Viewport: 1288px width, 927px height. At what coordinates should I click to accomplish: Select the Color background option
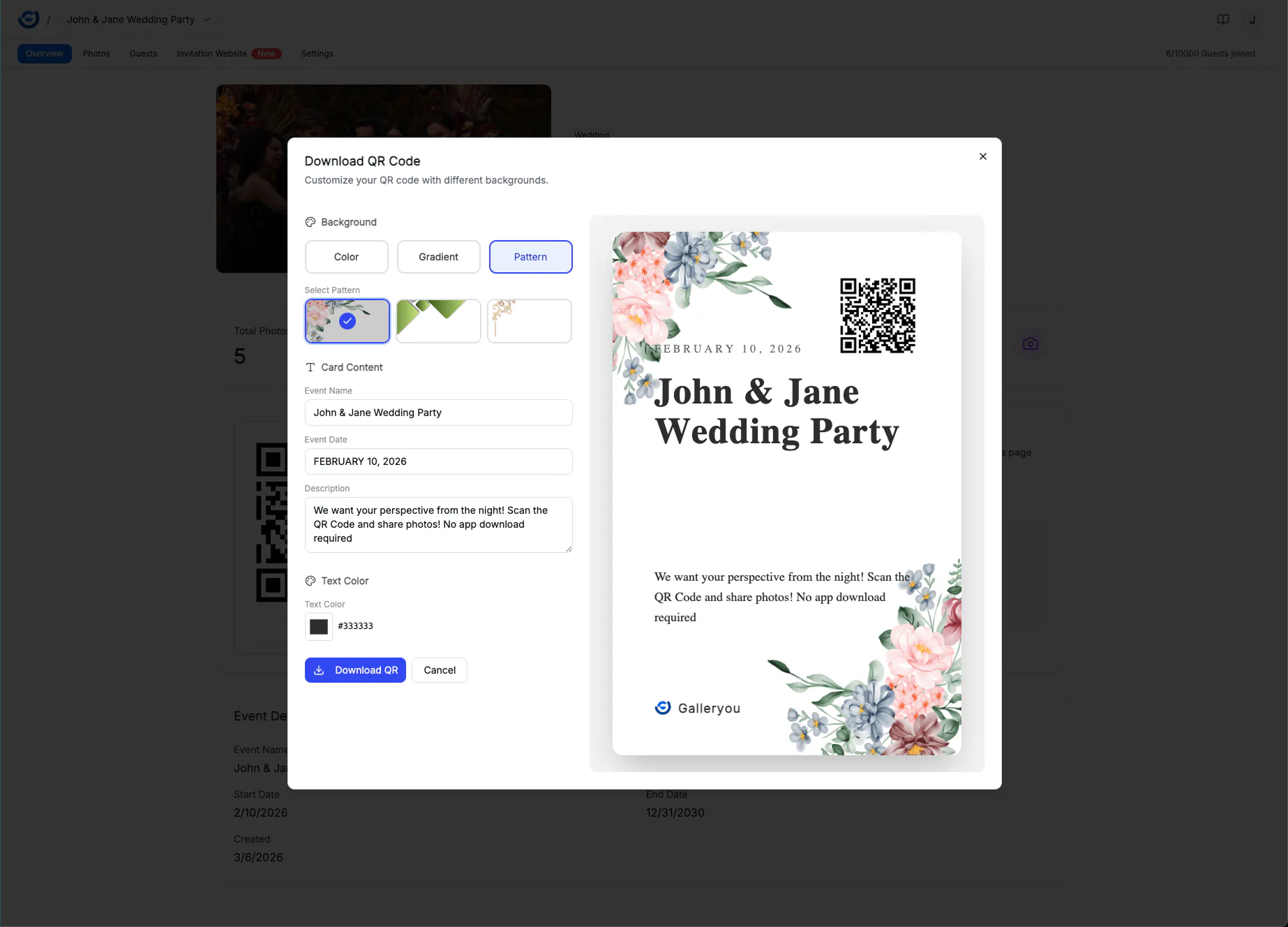(346, 257)
